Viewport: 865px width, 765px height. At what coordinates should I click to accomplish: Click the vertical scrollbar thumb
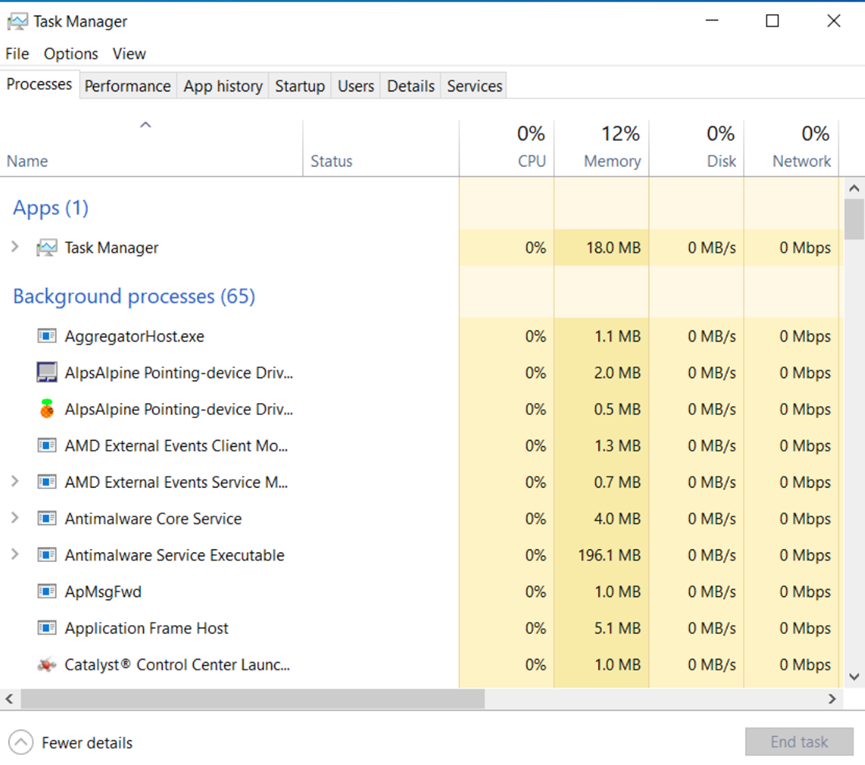point(854,219)
